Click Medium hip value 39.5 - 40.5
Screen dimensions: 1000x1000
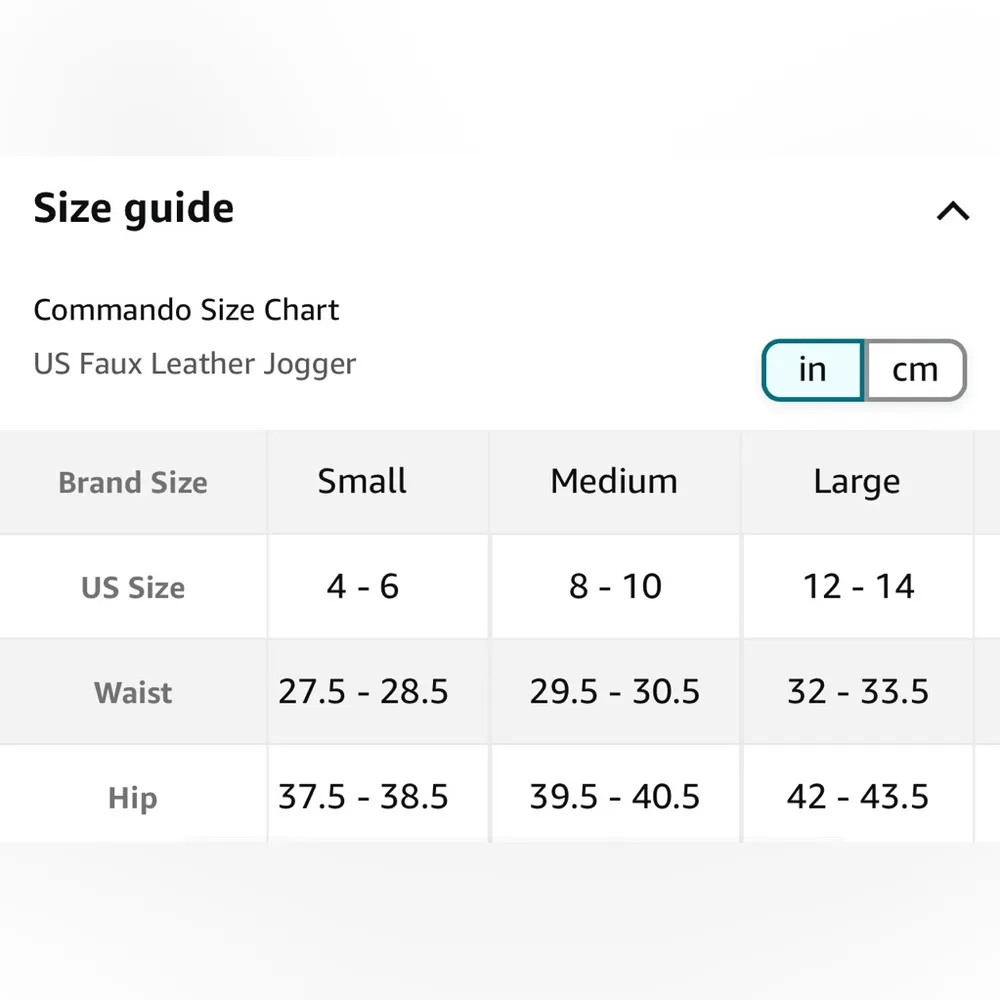(615, 797)
